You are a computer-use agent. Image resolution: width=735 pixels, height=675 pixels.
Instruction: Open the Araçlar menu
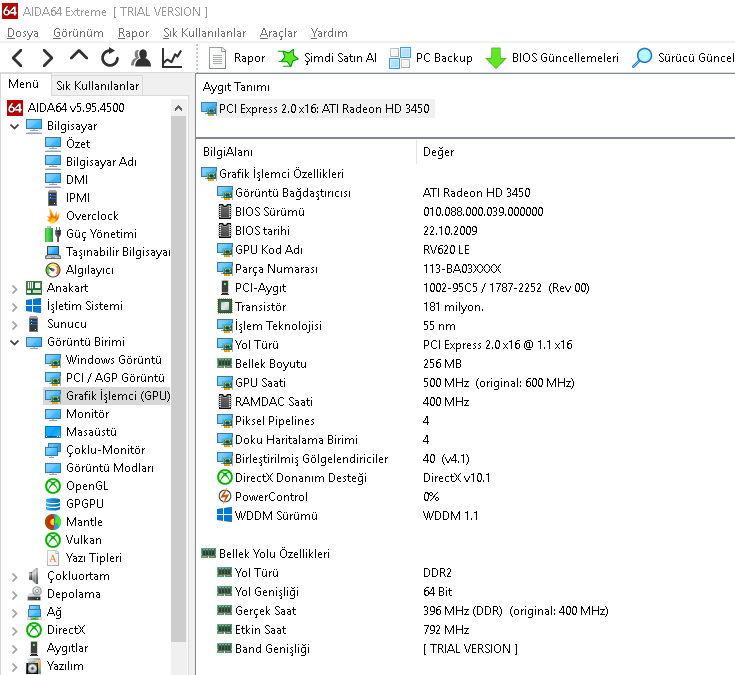[x=278, y=33]
